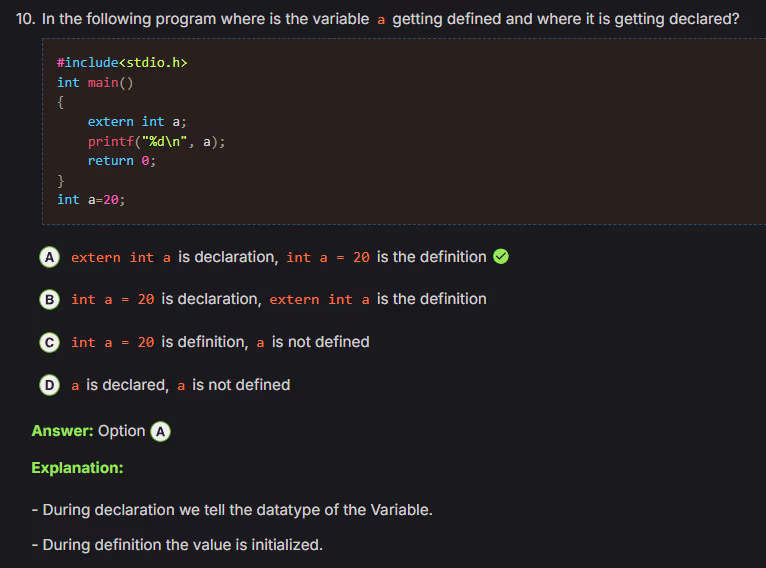Image resolution: width=766 pixels, height=568 pixels.
Task: Click 'During declaration' explanation line
Action: click(x=232, y=510)
